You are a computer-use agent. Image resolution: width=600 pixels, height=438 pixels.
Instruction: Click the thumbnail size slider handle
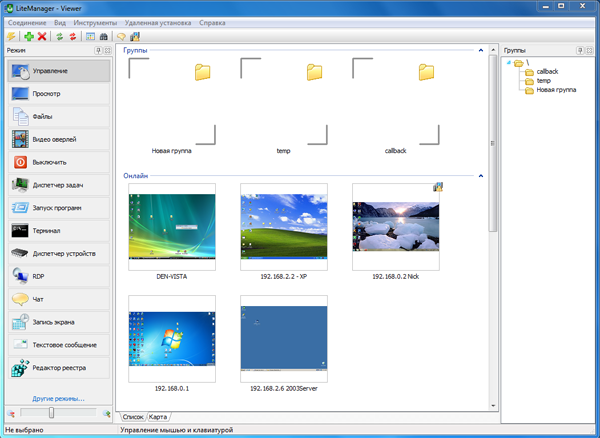tap(51, 412)
